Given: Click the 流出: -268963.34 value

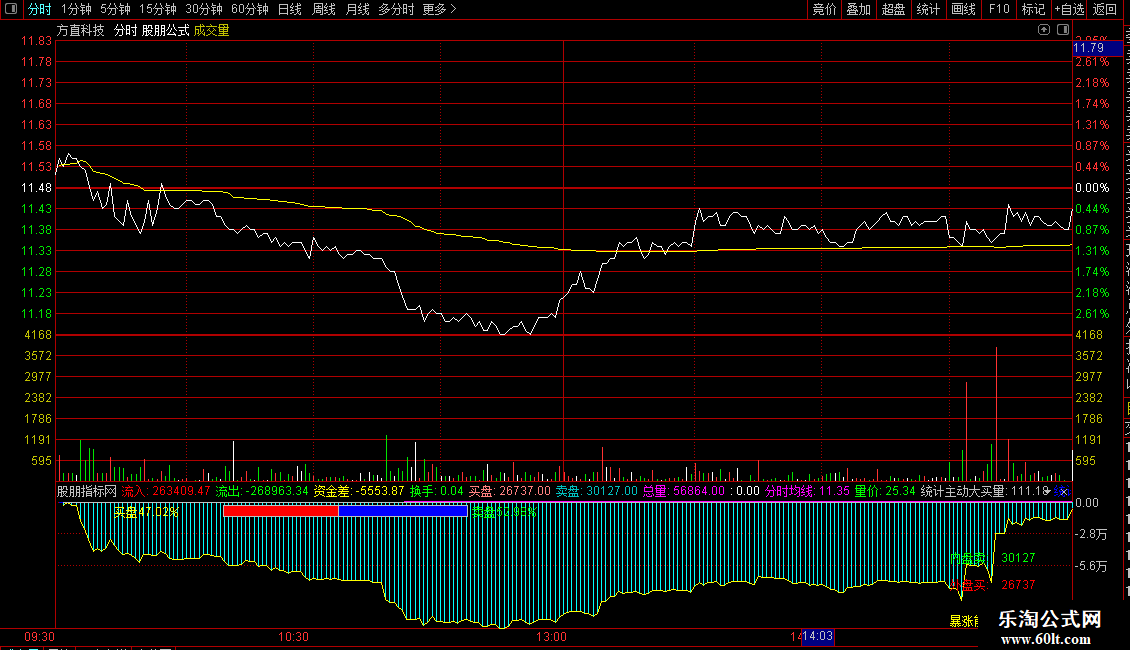Looking at the screenshot, I should pyautogui.click(x=262, y=491).
